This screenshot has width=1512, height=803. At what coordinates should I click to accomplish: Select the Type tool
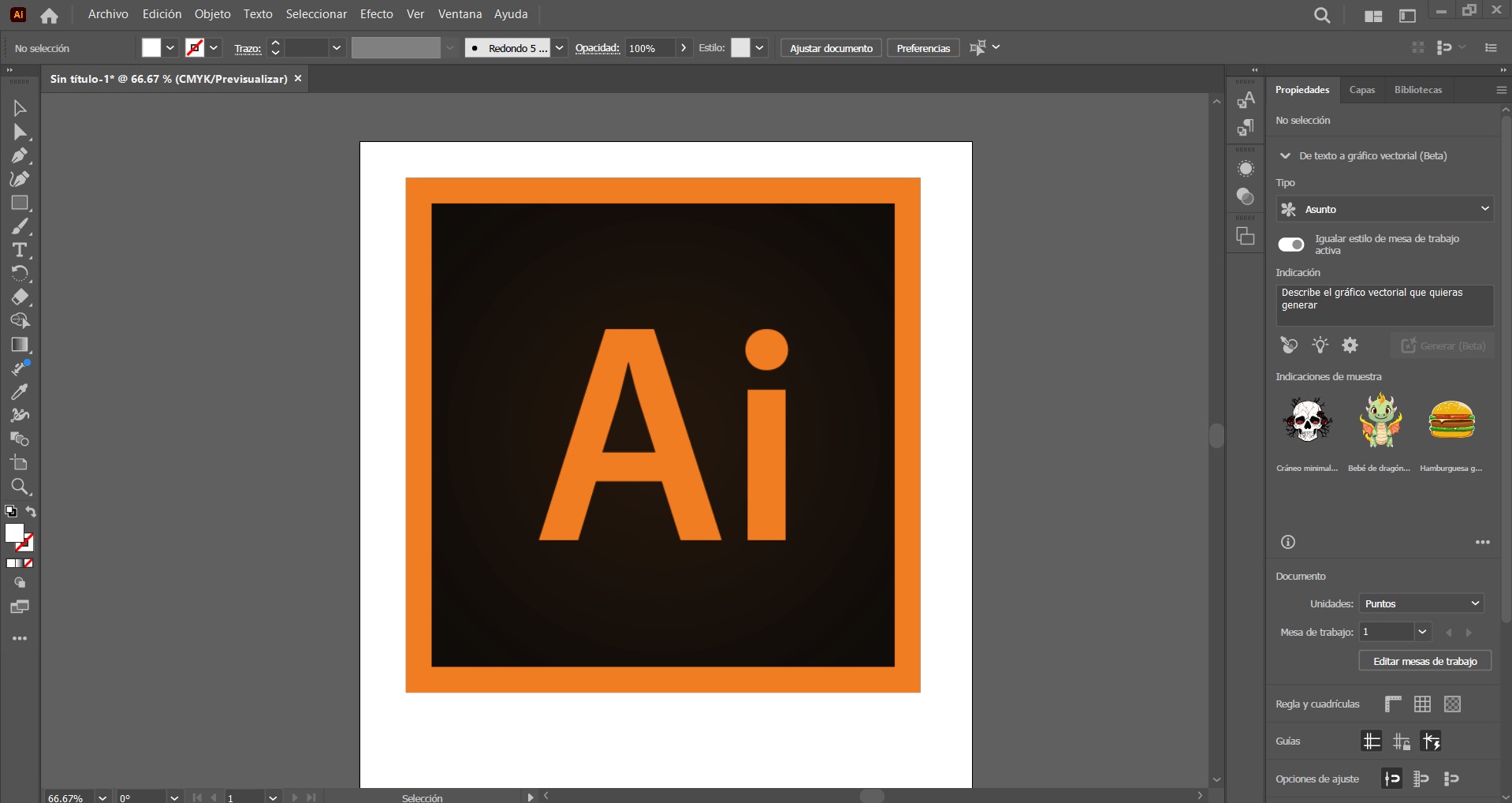[x=20, y=250]
